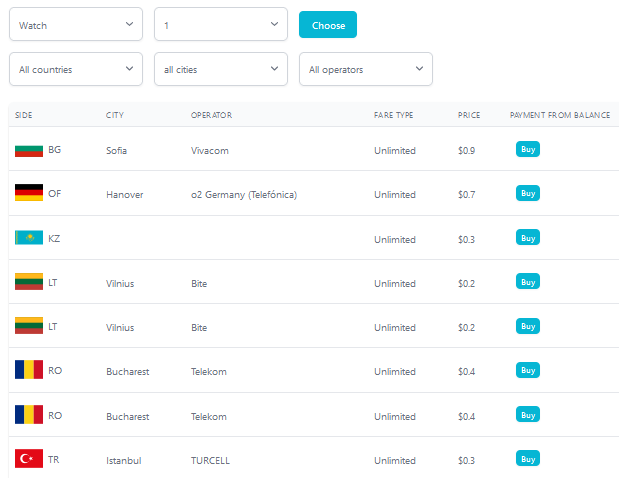Click the Bulgaria flag icon
The image size is (619, 478).
point(29,150)
